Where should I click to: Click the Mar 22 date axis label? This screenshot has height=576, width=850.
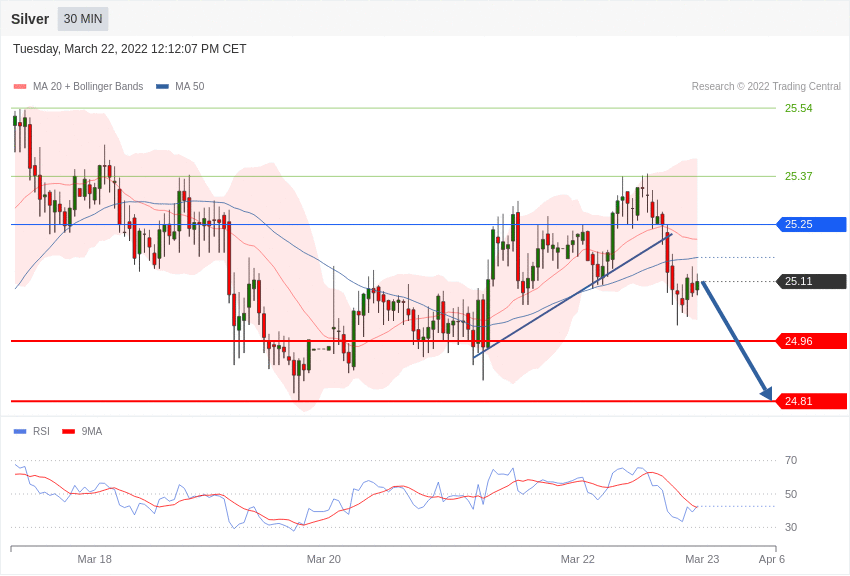pos(577,559)
